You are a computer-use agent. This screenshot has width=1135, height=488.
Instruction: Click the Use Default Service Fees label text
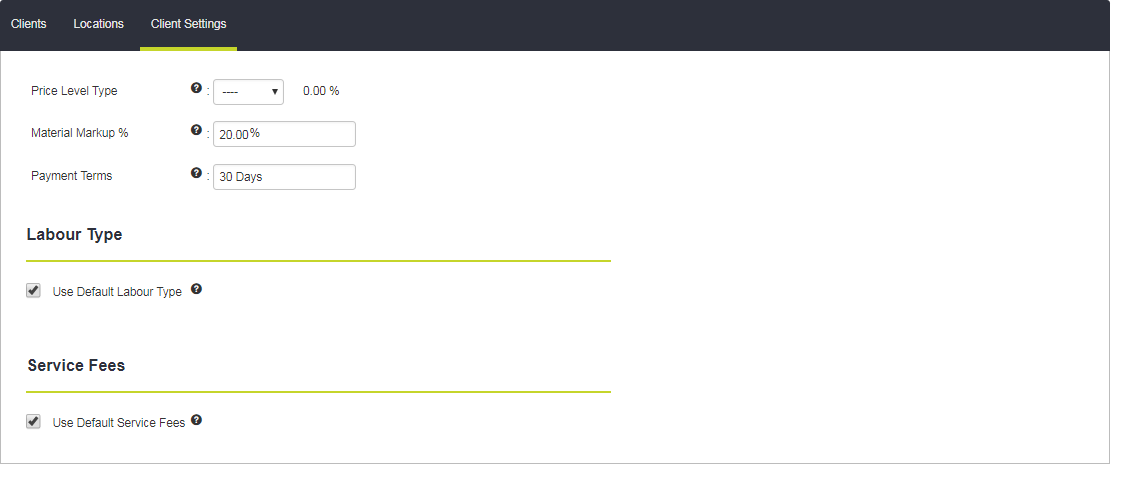[119, 423]
